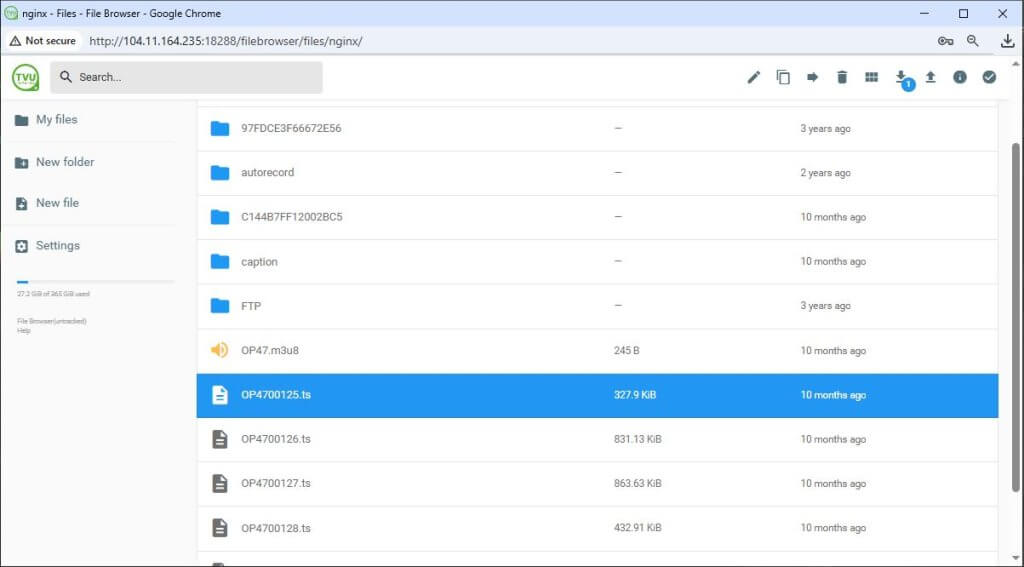Click the caption folder icon
This screenshot has height=567, width=1024.
click(220, 261)
